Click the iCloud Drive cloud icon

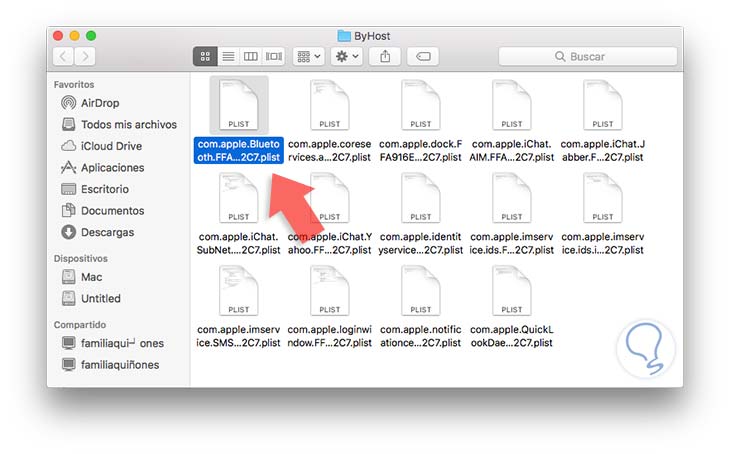68,146
